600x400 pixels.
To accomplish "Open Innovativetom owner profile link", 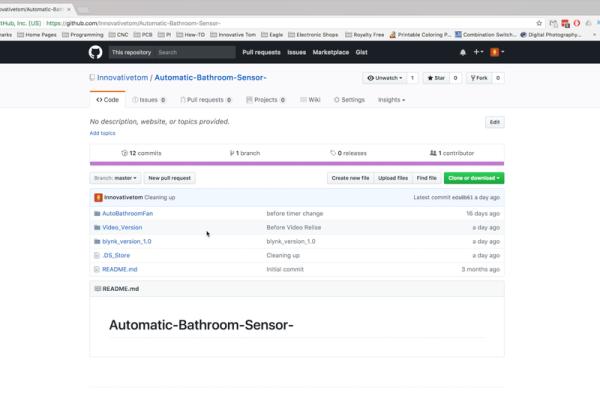I will click(x=122, y=78).
